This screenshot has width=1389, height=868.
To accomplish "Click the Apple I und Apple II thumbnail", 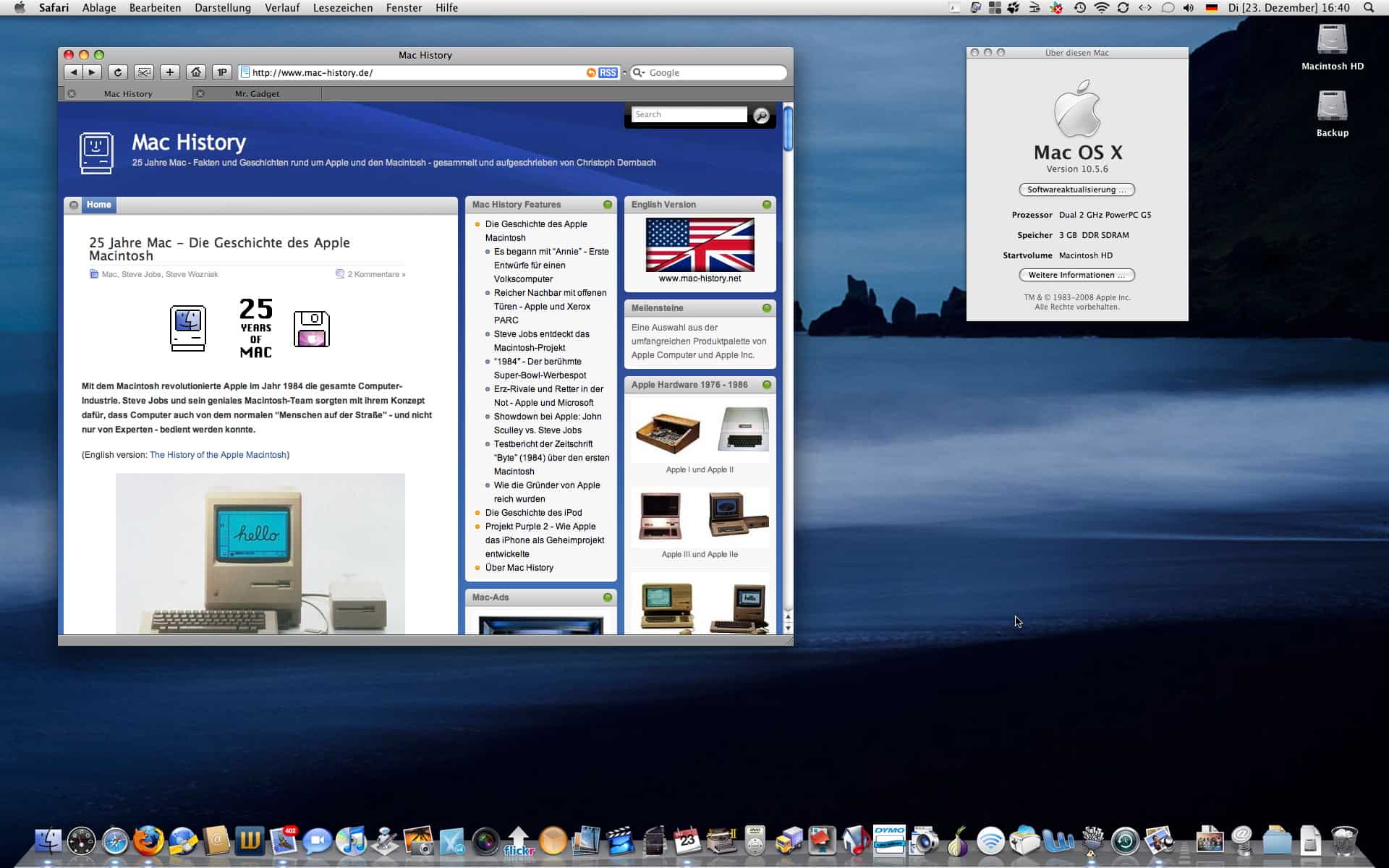I will (700, 431).
